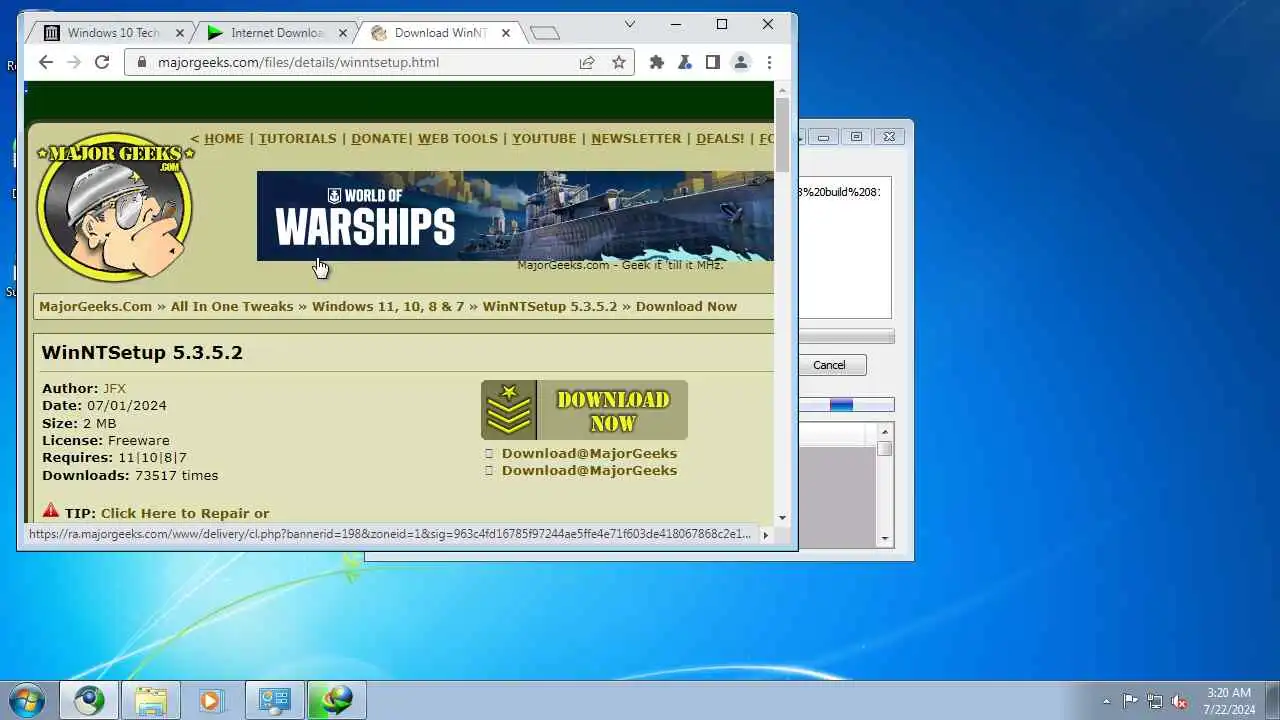The width and height of the screenshot is (1280, 720).
Task: Toggle the side panel icon
Action: point(712,62)
